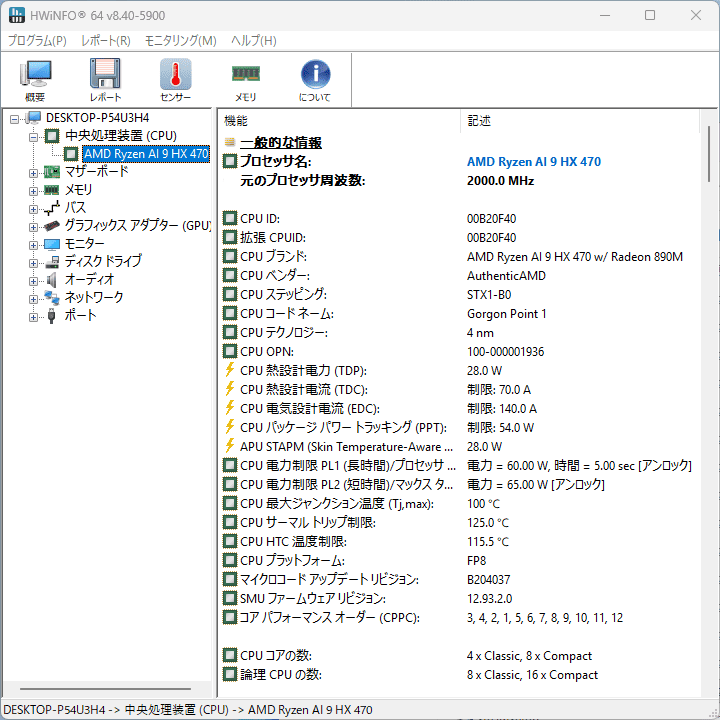Open the について info icon

(x=315, y=80)
